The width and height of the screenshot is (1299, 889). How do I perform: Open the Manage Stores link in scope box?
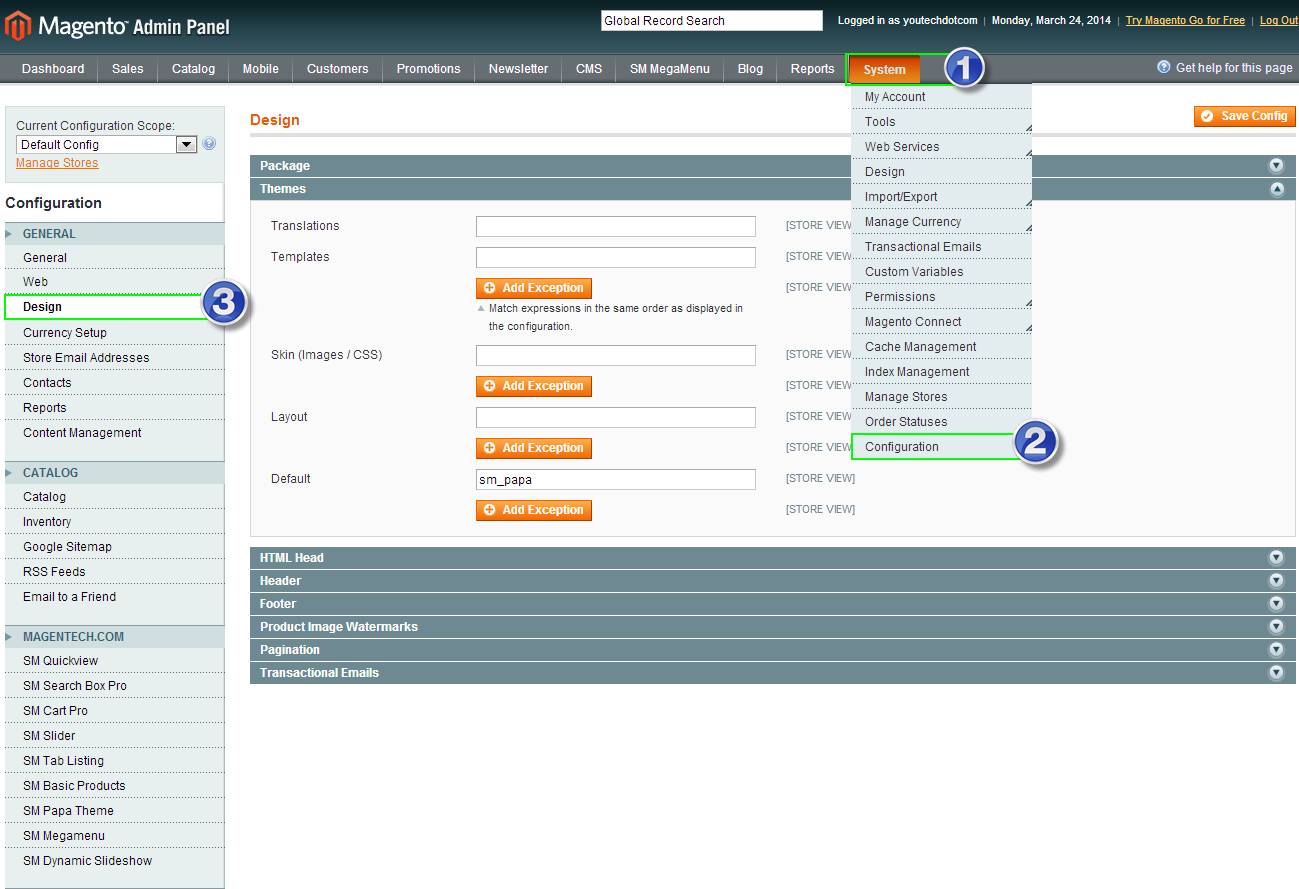pyautogui.click(x=57, y=163)
